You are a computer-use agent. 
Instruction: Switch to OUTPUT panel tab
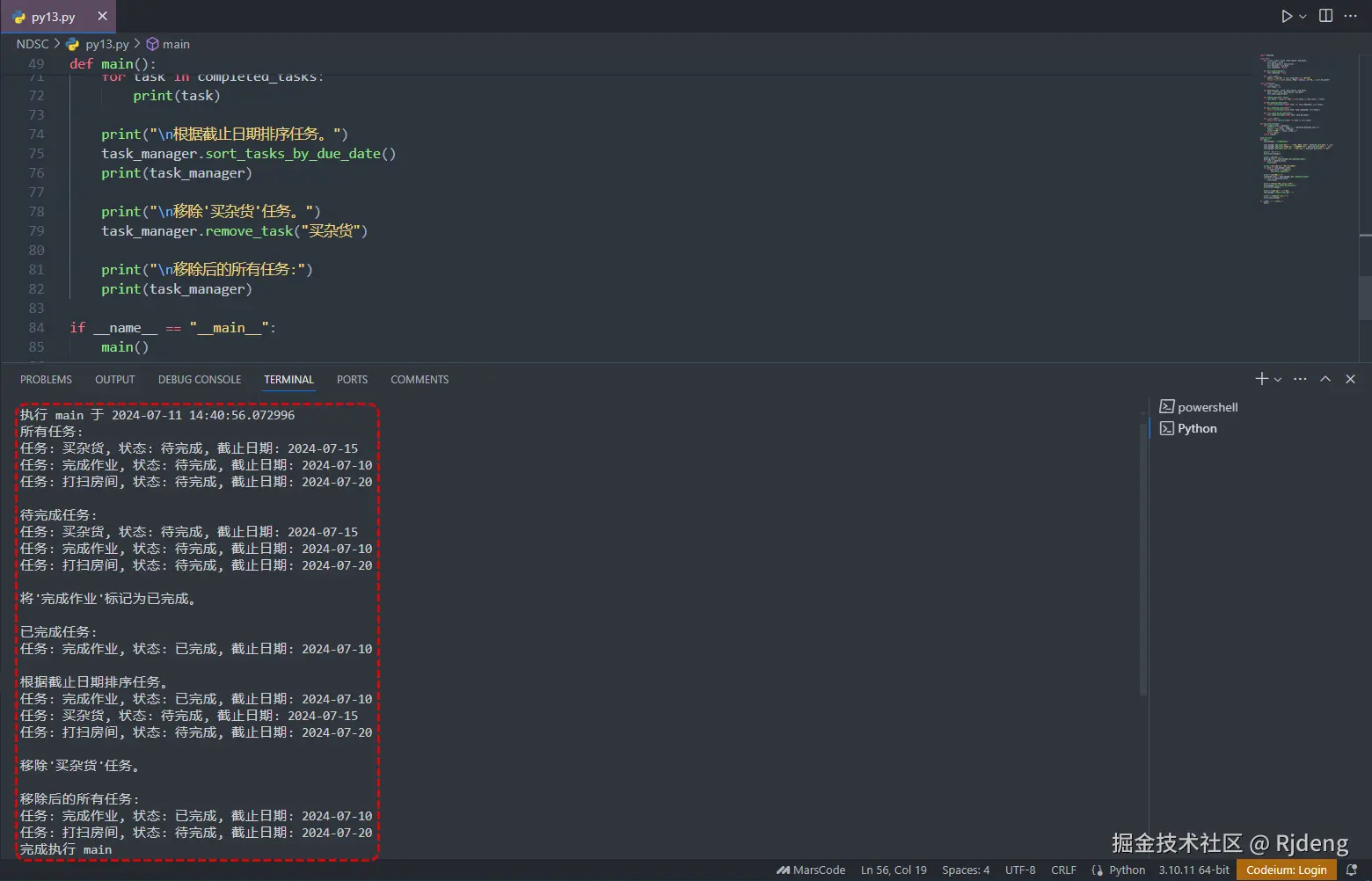point(115,380)
